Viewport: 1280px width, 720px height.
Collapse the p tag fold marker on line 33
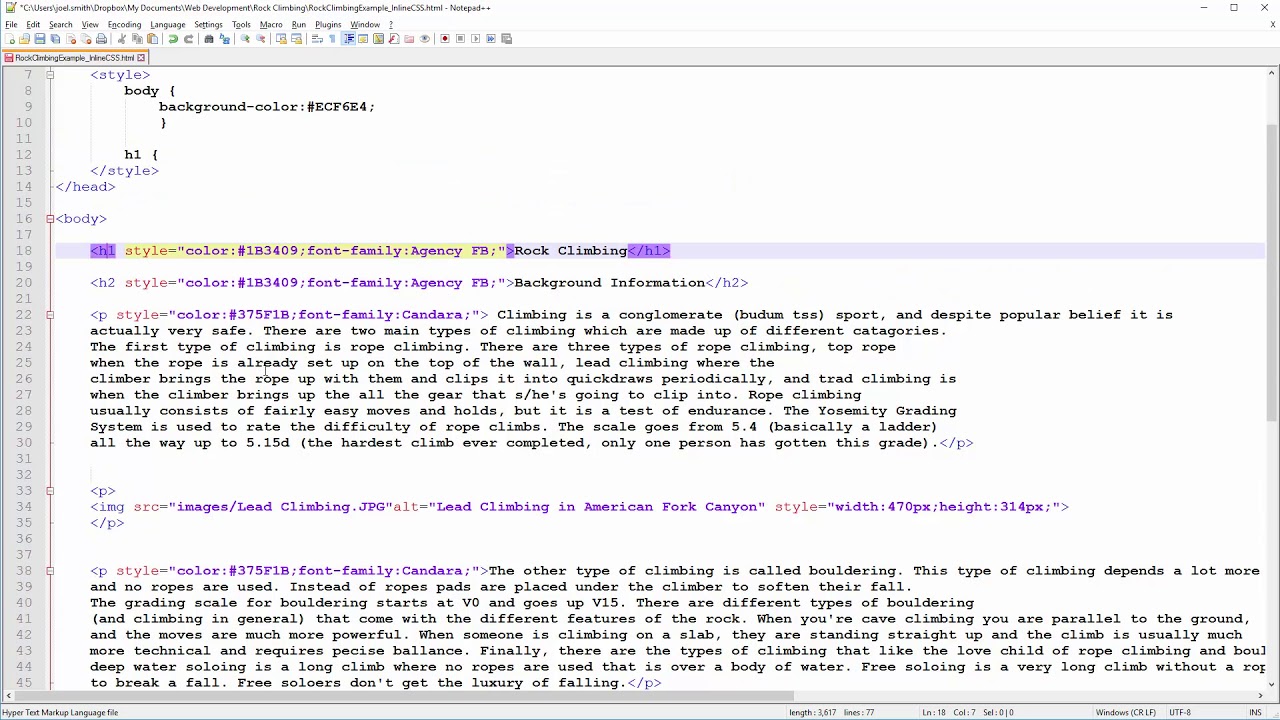[x=50, y=491]
